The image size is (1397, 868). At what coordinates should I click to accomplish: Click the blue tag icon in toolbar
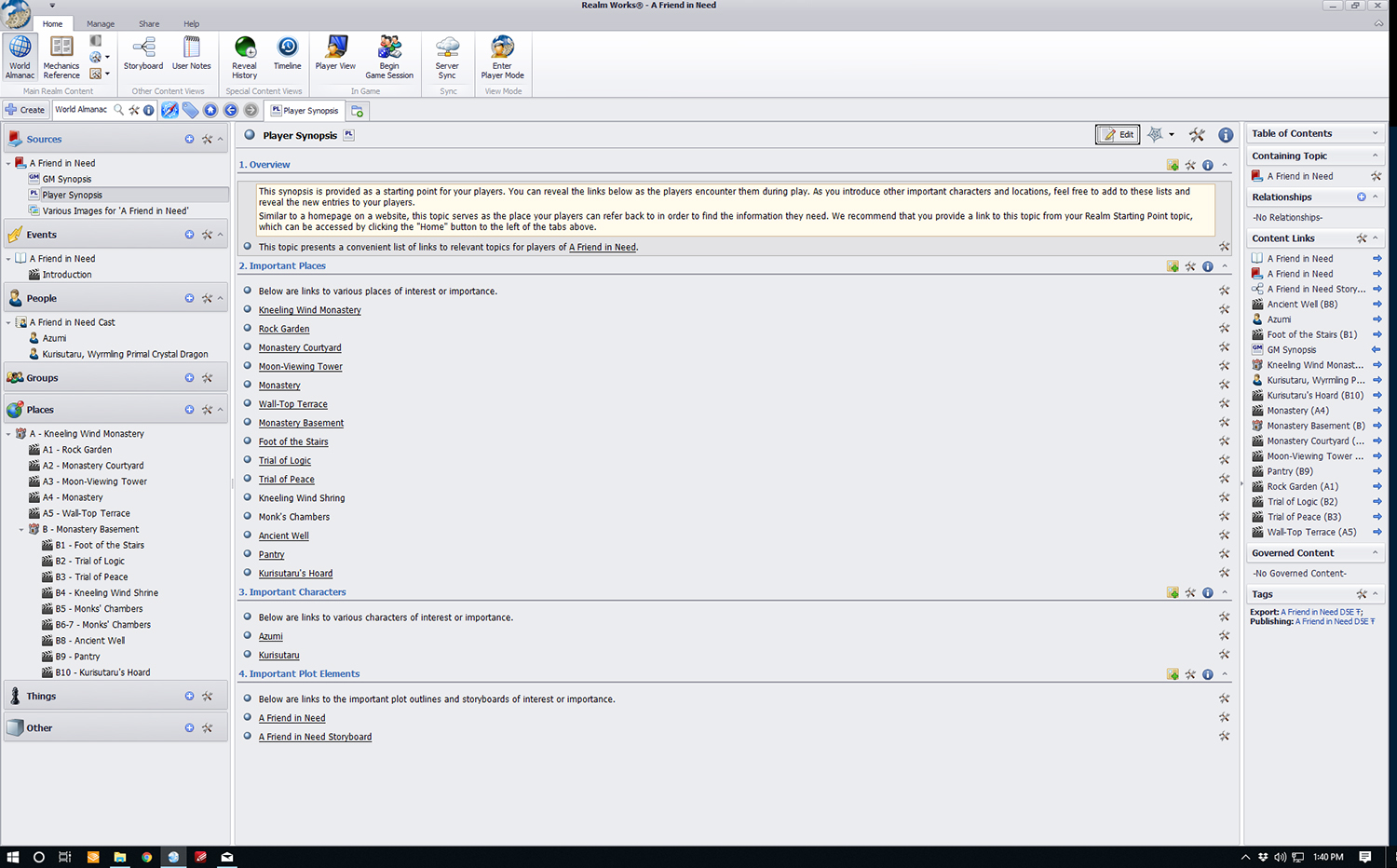coord(190,110)
